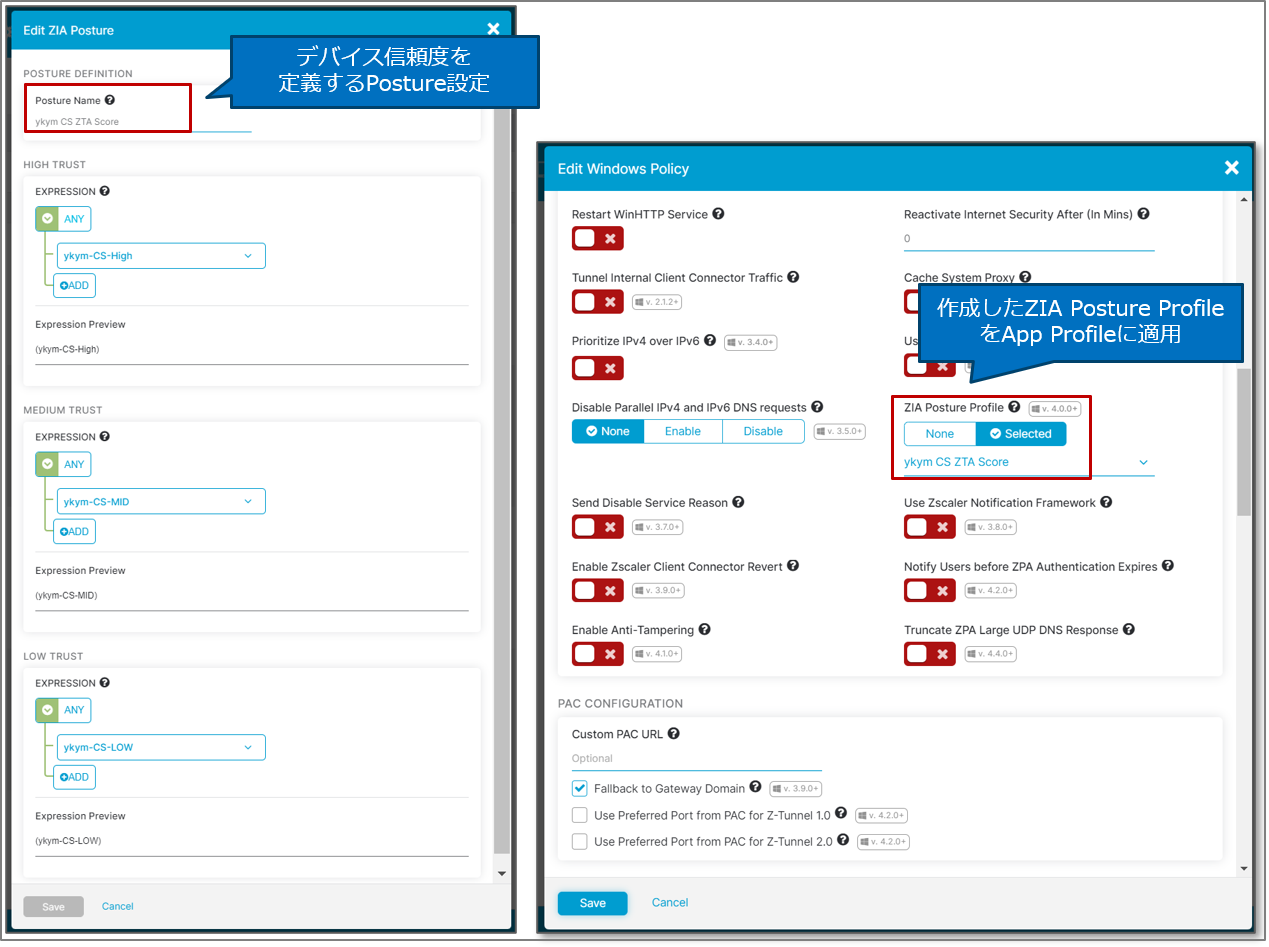Show help for Truncate ZPA Large UDP DNS Response

click(1128, 629)
